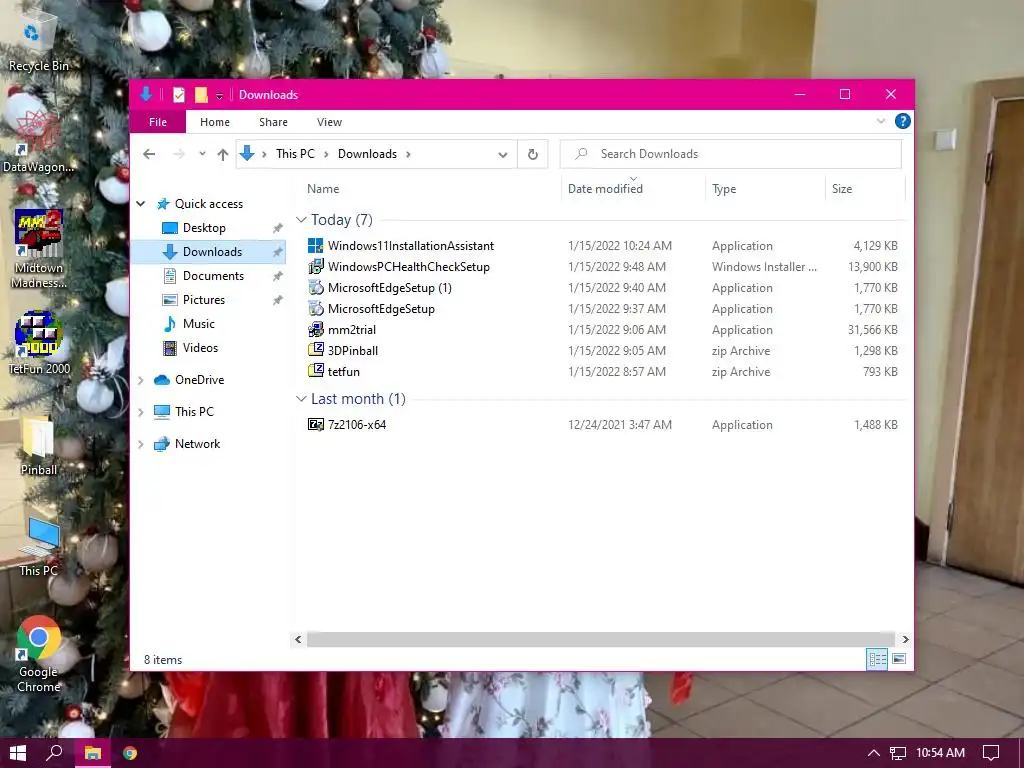This screenshot has width=1024, height=768.
Task: Click Chrome icon on the taskbar
Action: tap(130, 753)
